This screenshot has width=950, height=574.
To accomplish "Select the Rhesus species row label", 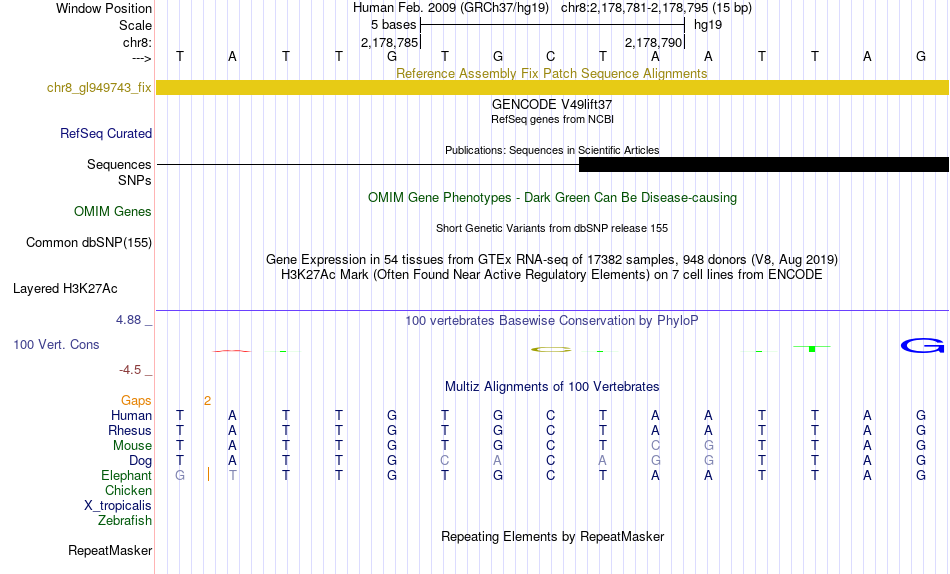I will click(130, 431).
